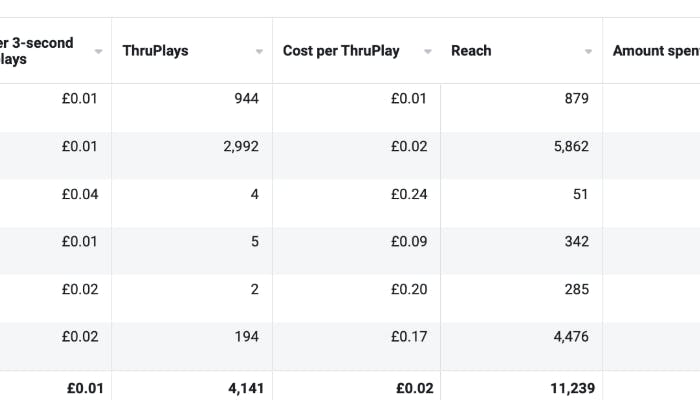700x400 pixels.
Task: Select the £0.20 Cost per ThruPlay cell
Action: (409, 289)
